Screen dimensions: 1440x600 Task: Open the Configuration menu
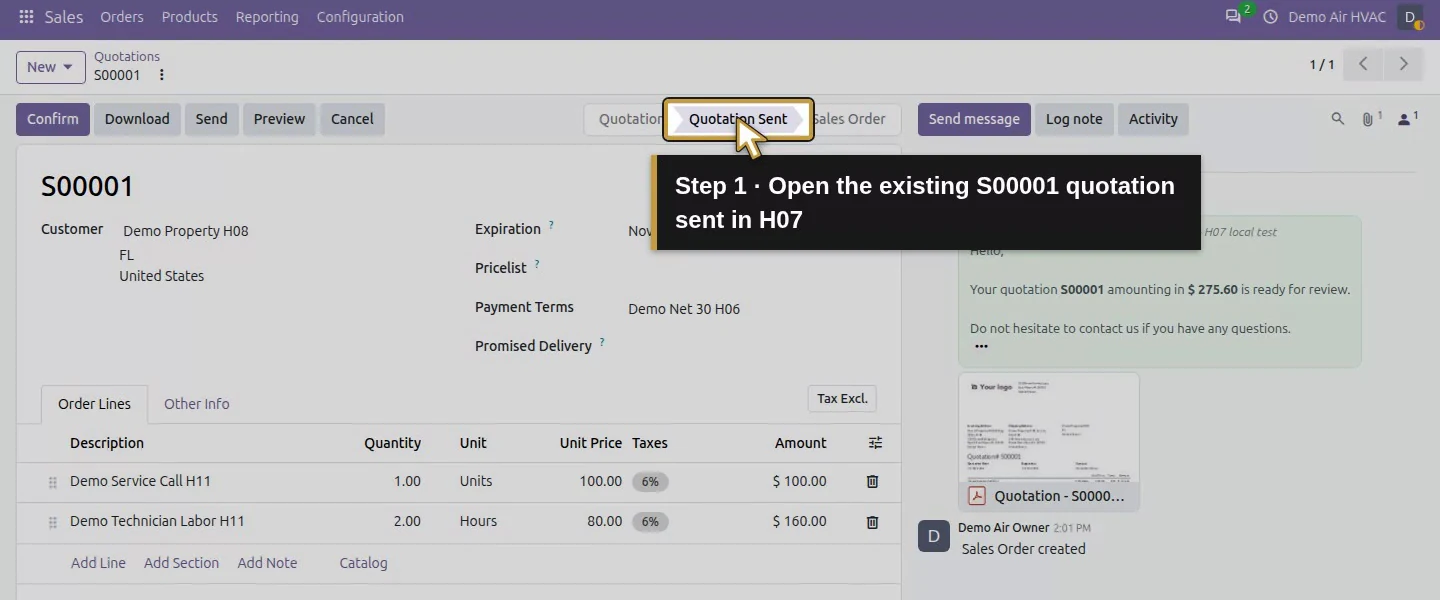pyautogui.click(x=360, y=17)
